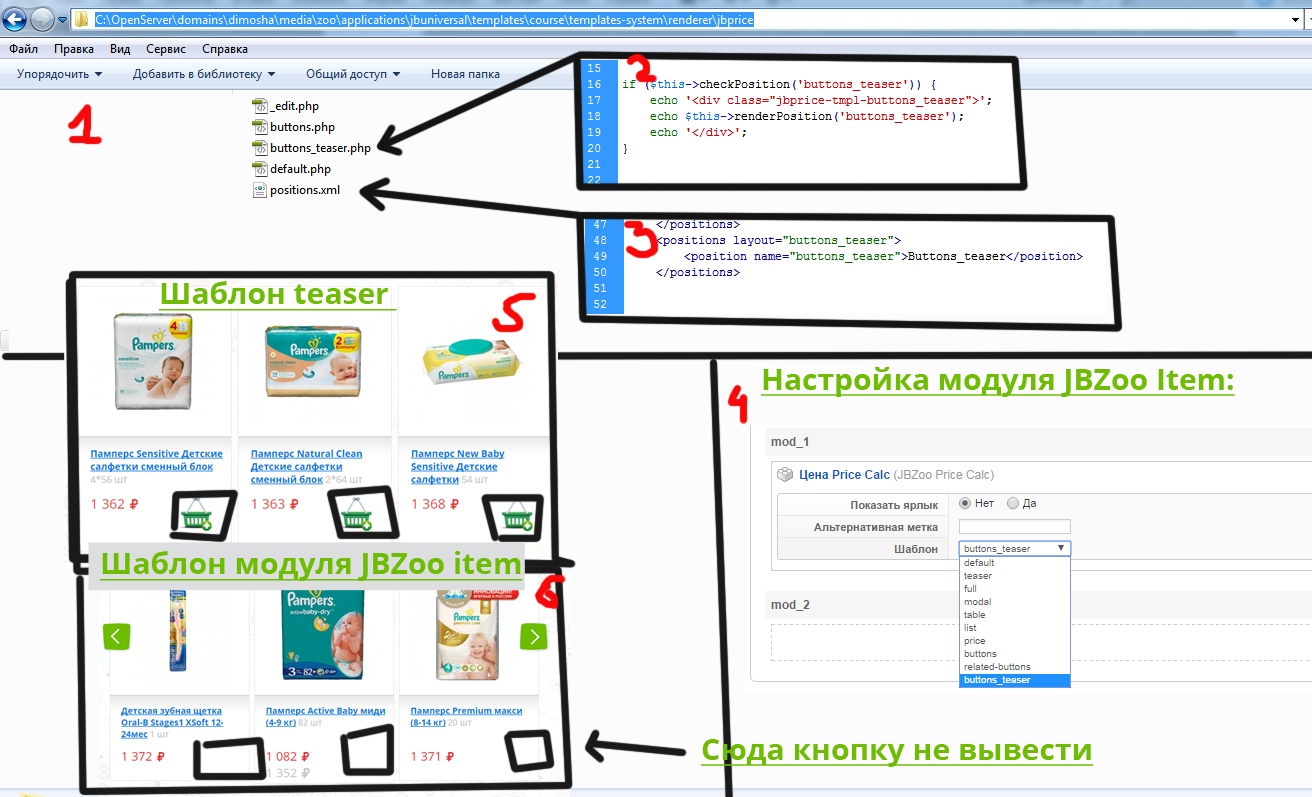Open the Сервис menu

click(165, 48)
